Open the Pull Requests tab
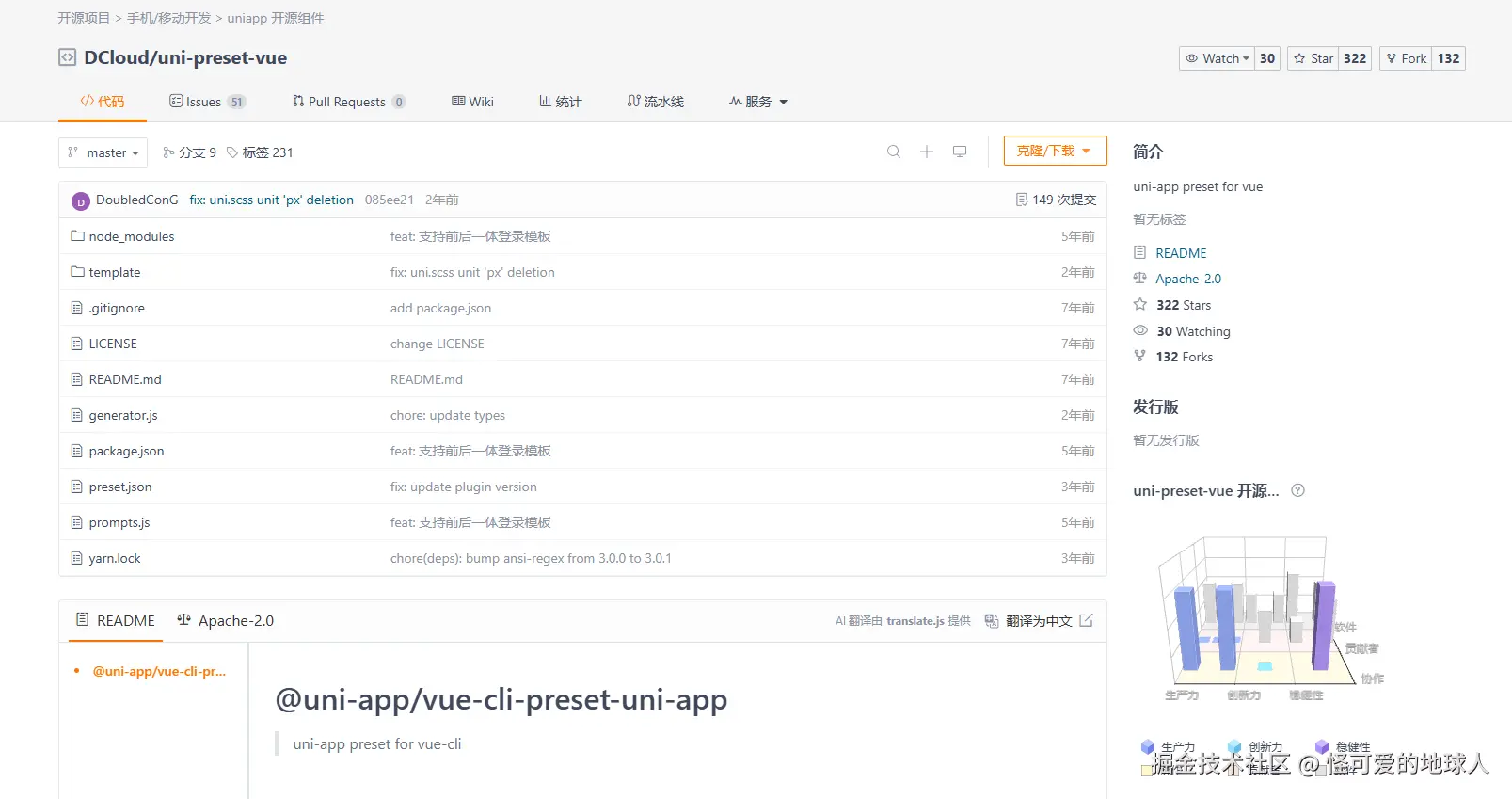The width and height of the screenshot is (1512, 799). click(x=348, y=102)
